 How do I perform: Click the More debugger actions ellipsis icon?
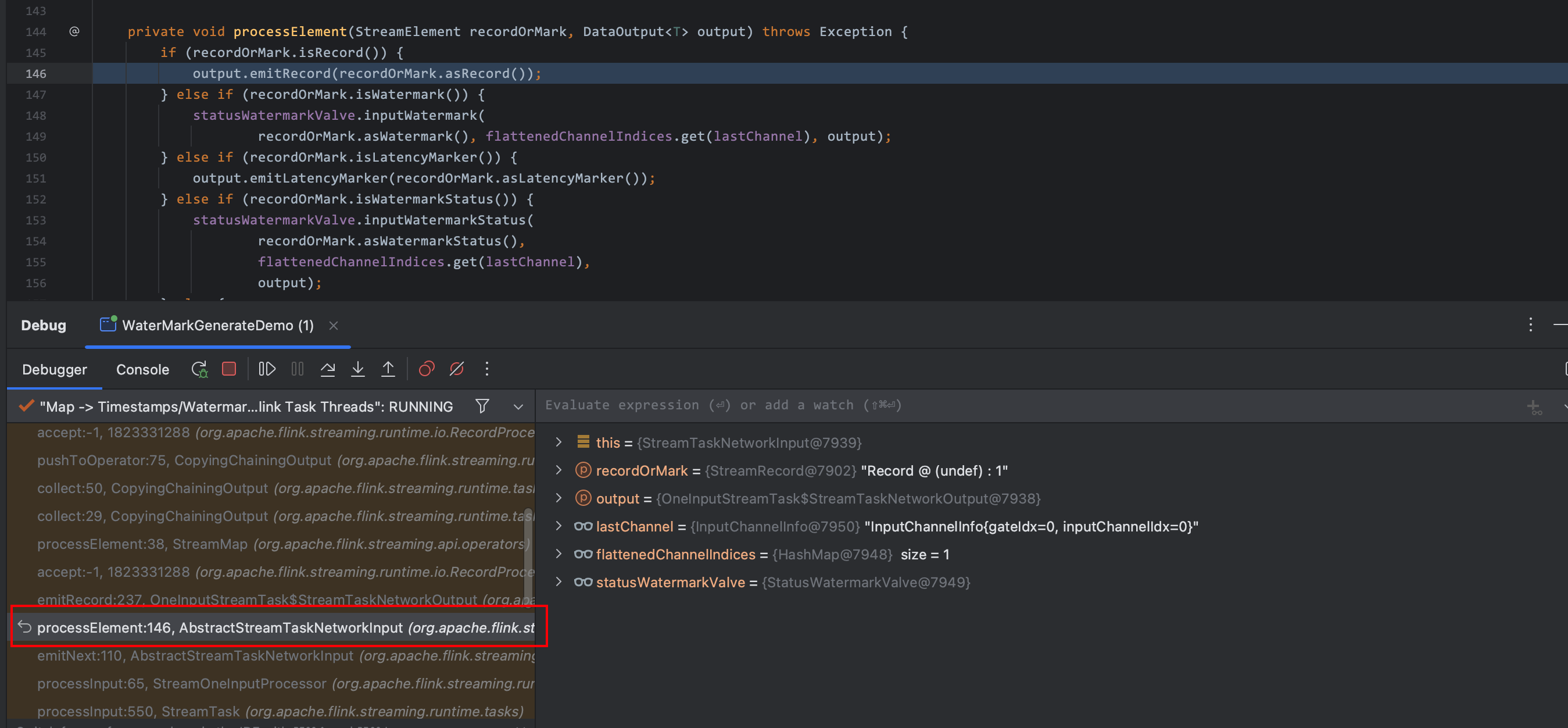pos(486,369)
